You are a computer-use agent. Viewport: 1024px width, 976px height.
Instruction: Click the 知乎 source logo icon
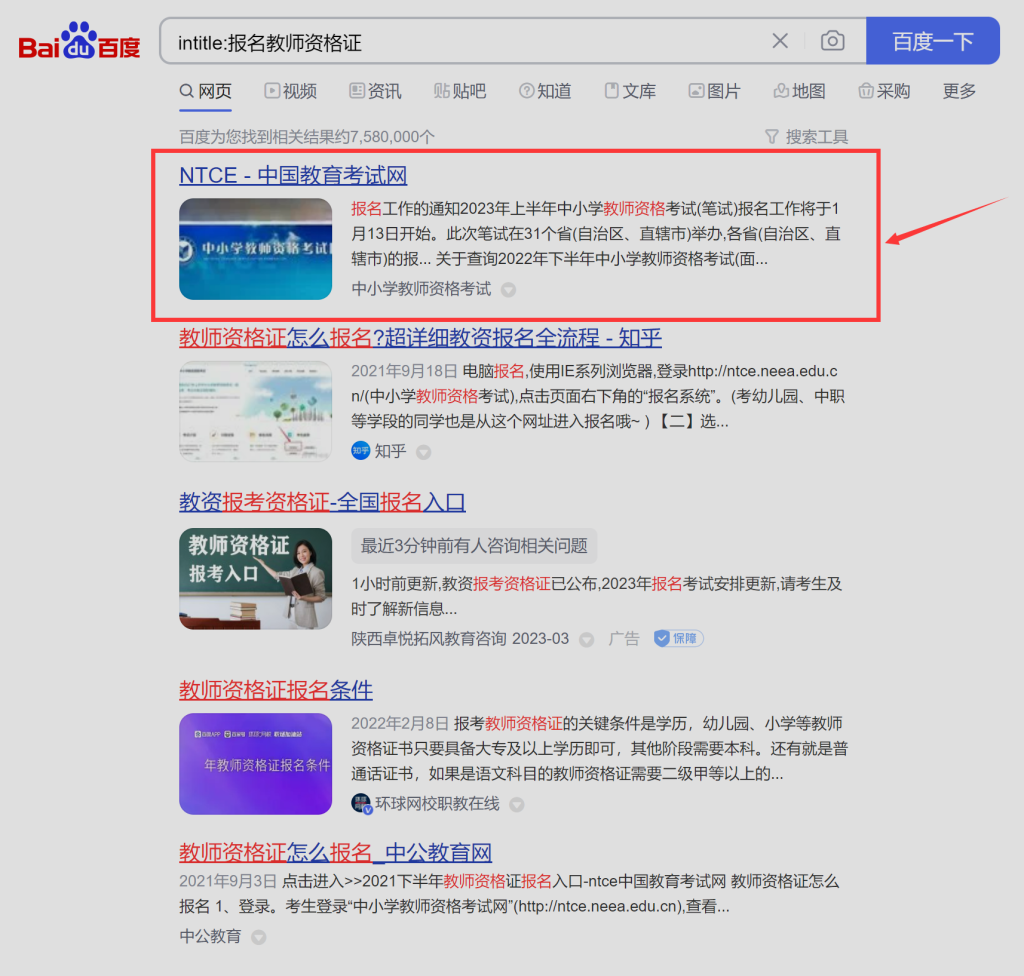[x=360, y=451]
